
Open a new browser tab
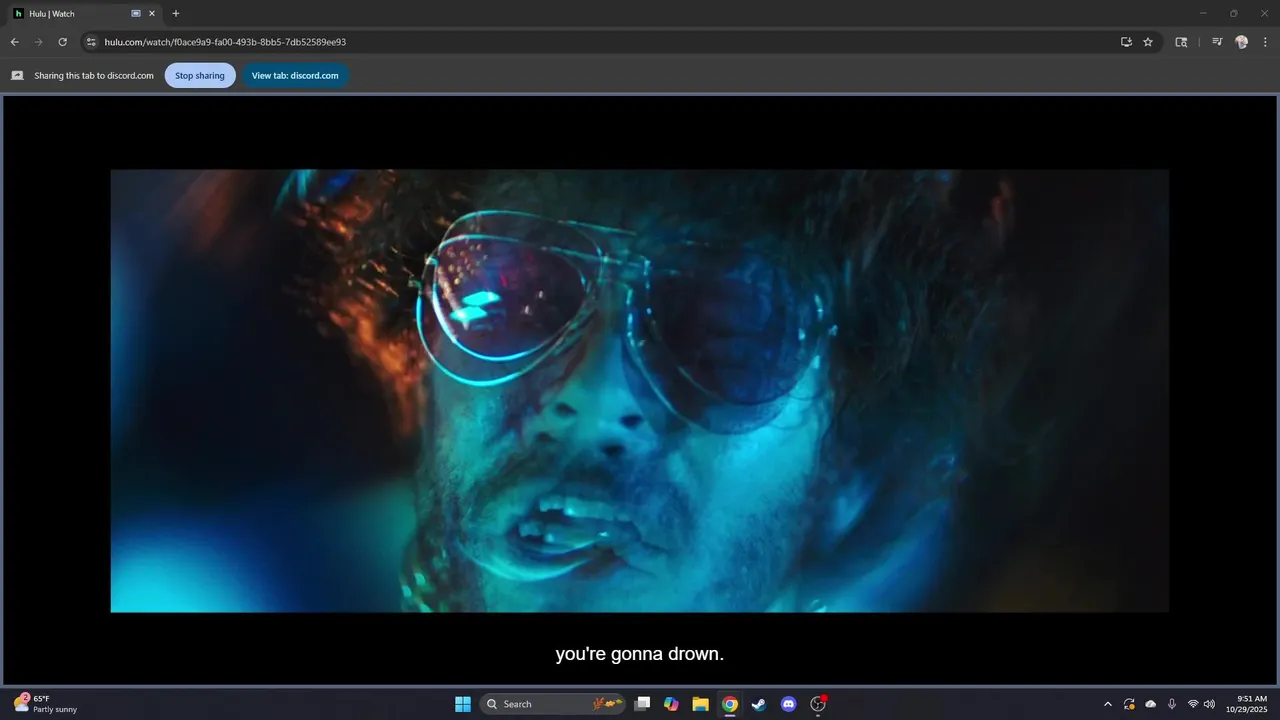coord(176,14)
